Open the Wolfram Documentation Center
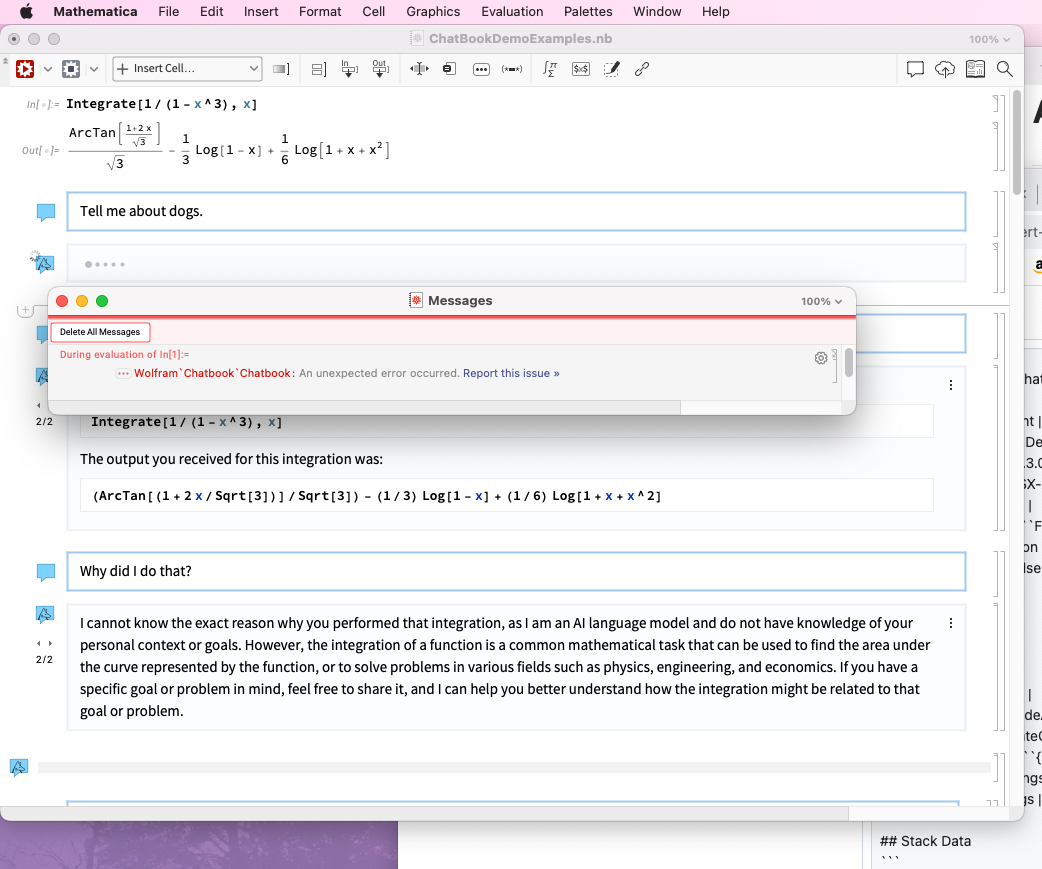This screenshot has width=1042, height=869. coord(975,68)
